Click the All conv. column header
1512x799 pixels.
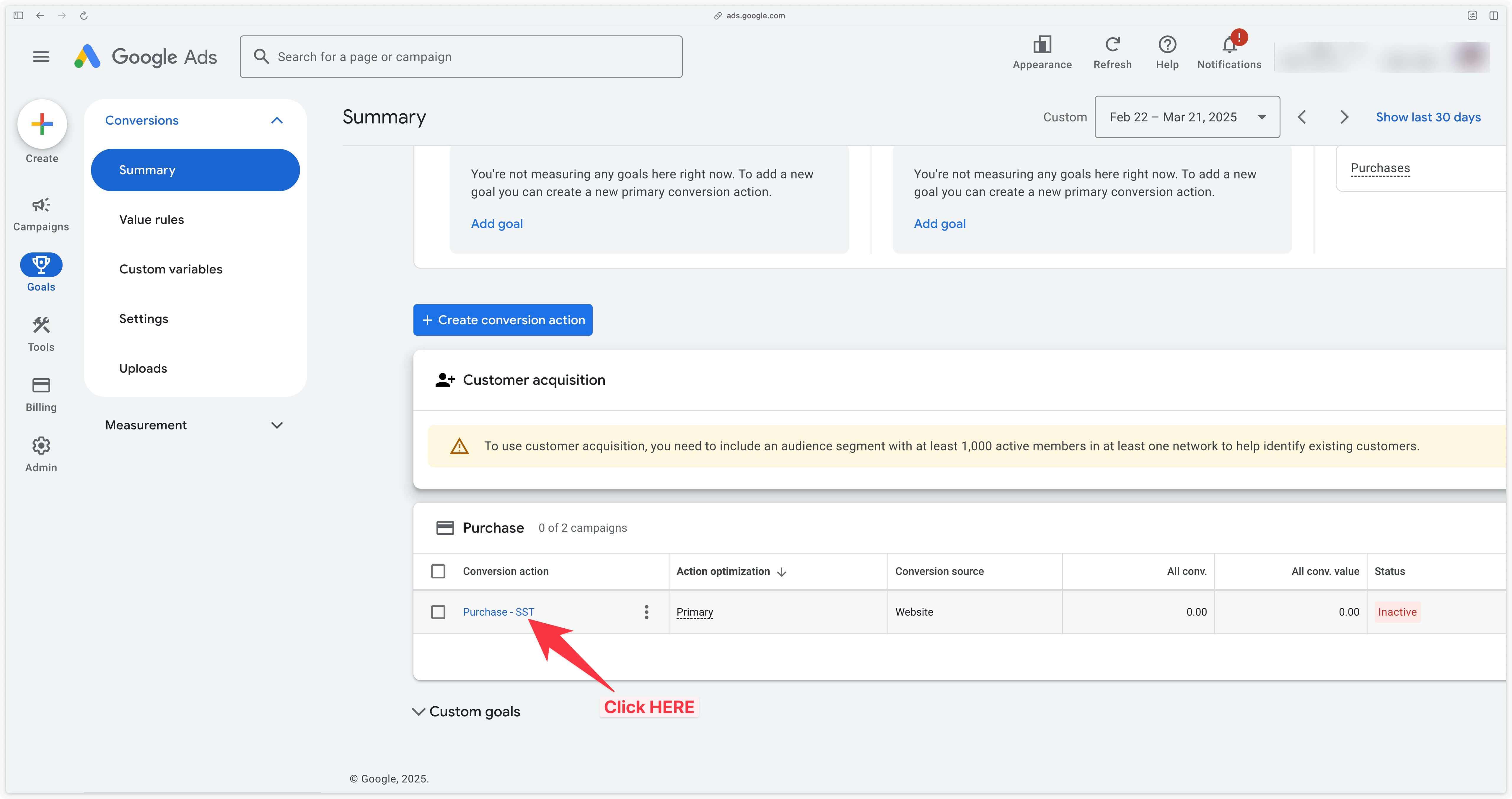1186,571
